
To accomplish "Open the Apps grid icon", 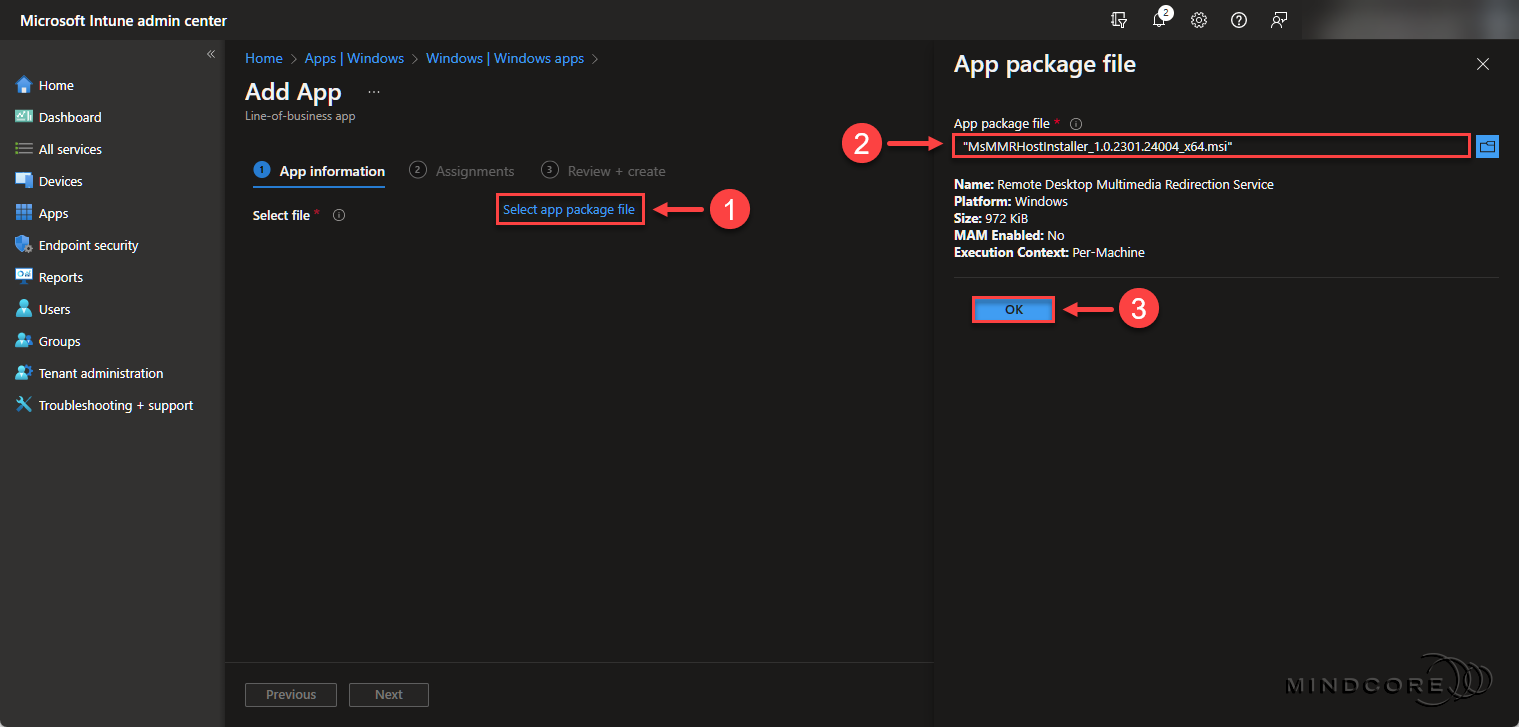I will [24, 213].
